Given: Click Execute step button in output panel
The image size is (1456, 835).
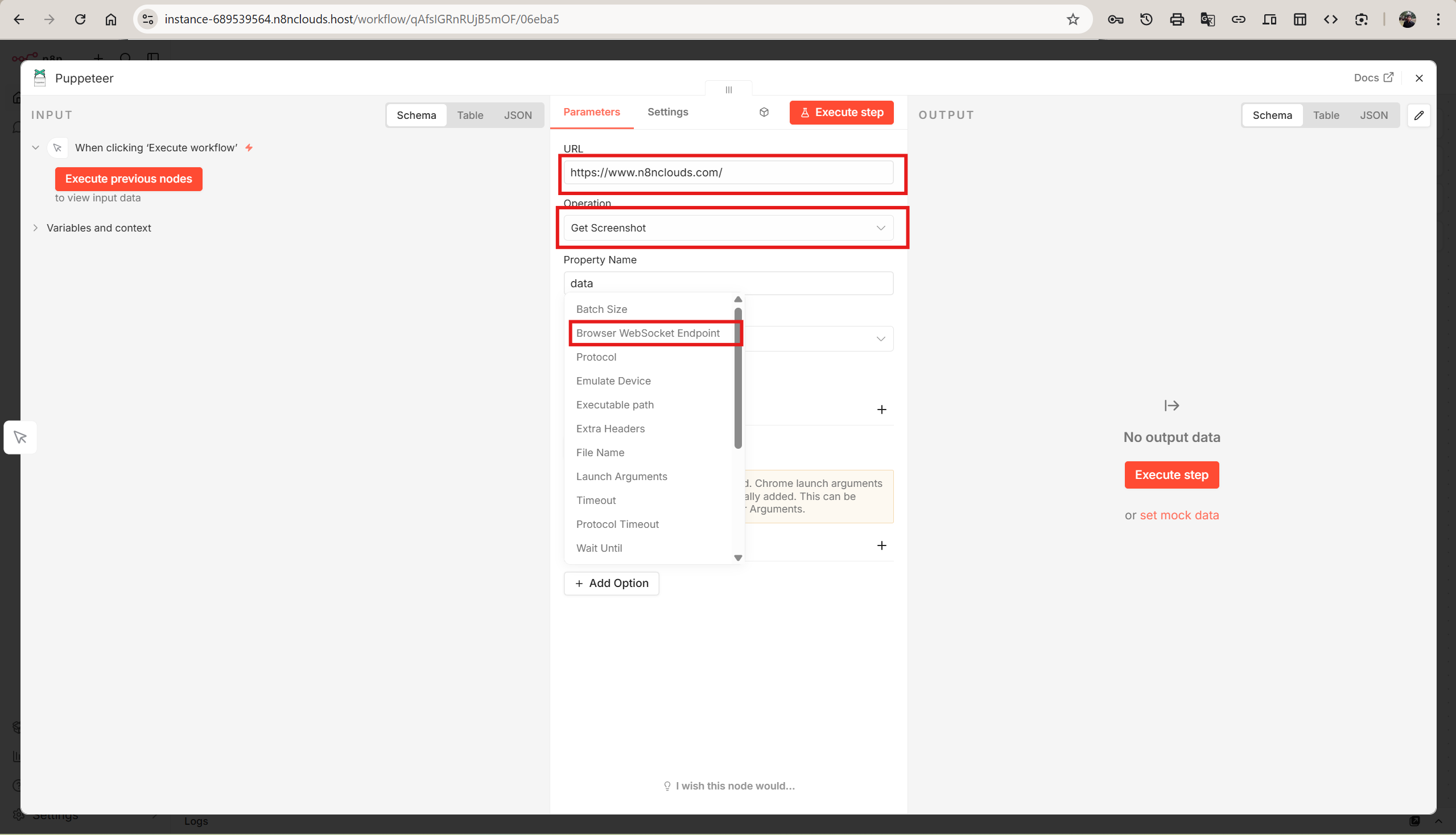Looking at the screenshot, I should [1172, 475].
